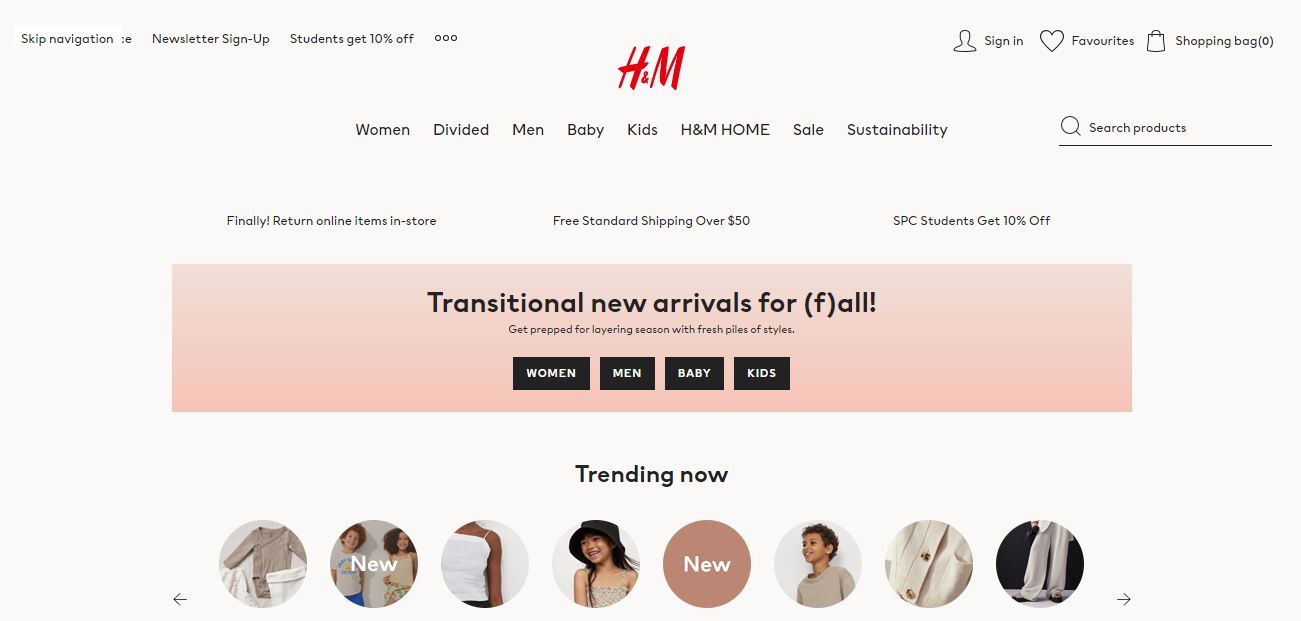This screenshot has width=1301, height=621.
Task: Show previous trending items with left arrow
Action: [180, 599]
